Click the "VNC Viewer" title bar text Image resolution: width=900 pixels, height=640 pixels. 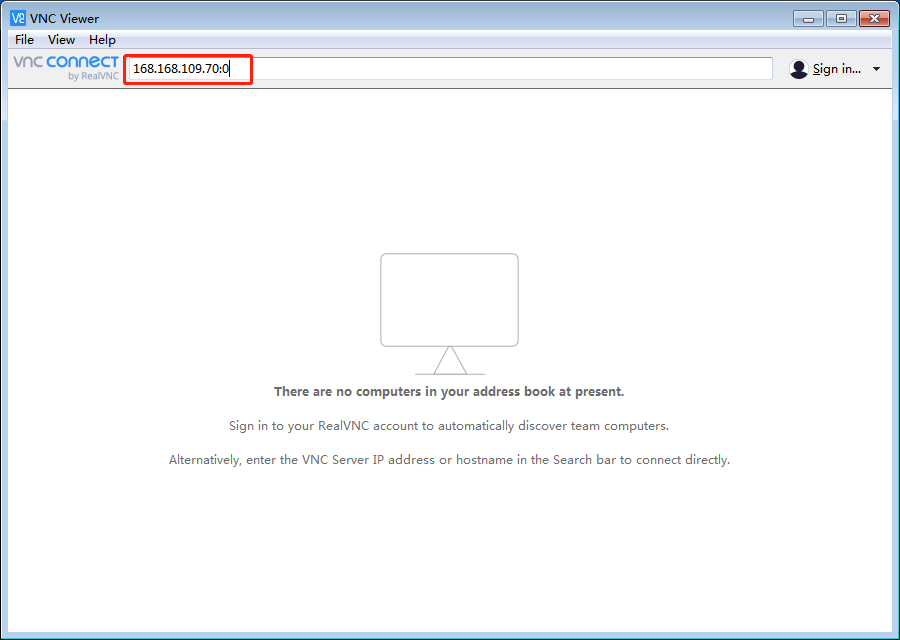pyautogui.click(x=64, y=18)
